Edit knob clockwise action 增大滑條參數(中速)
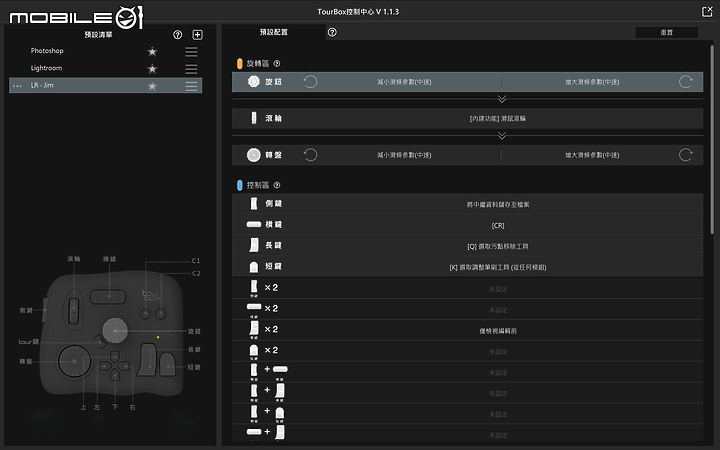This screenshot has width=720, height=450. pos(592,82)
